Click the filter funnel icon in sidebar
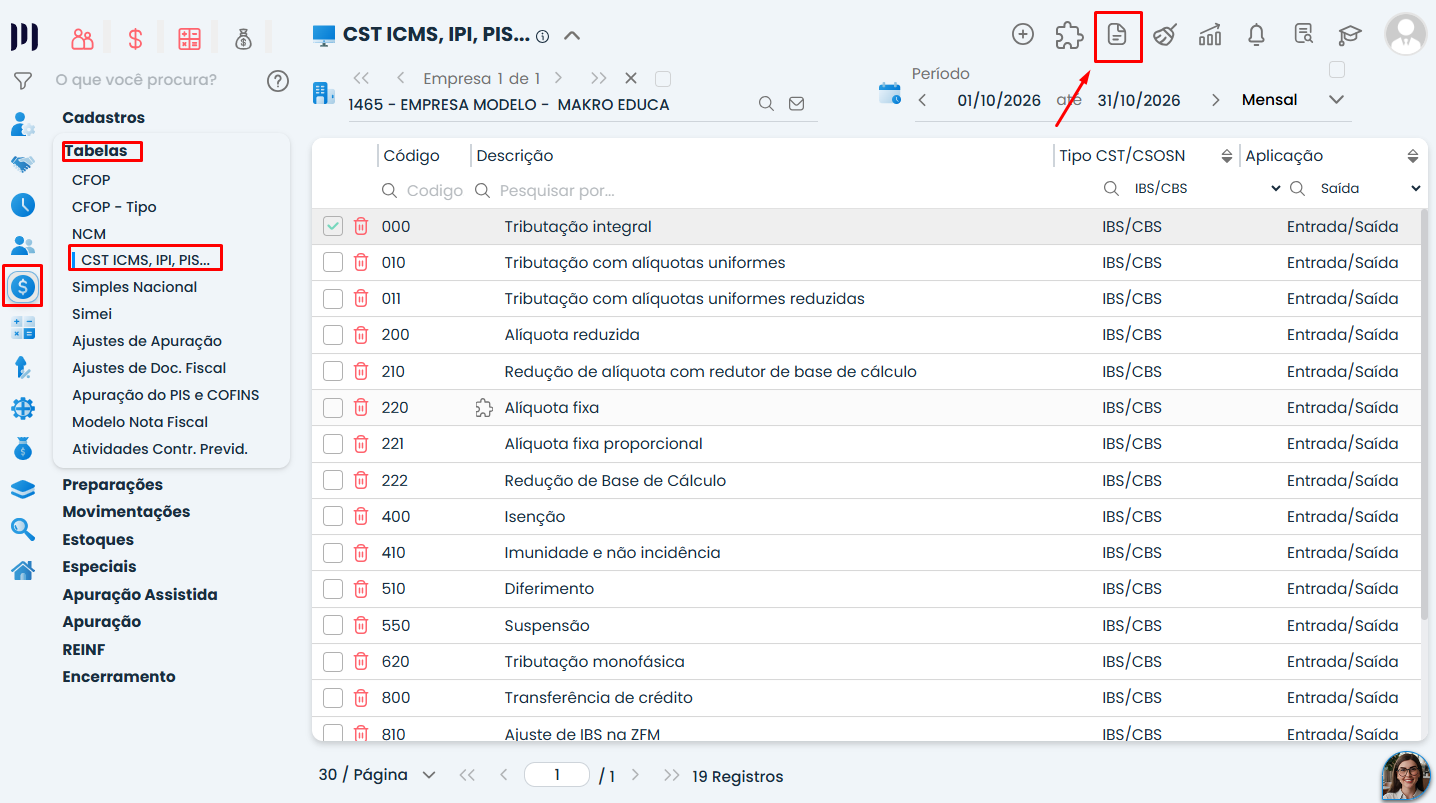This screenshot has height=803, width=1436. [x=23, y=81]
